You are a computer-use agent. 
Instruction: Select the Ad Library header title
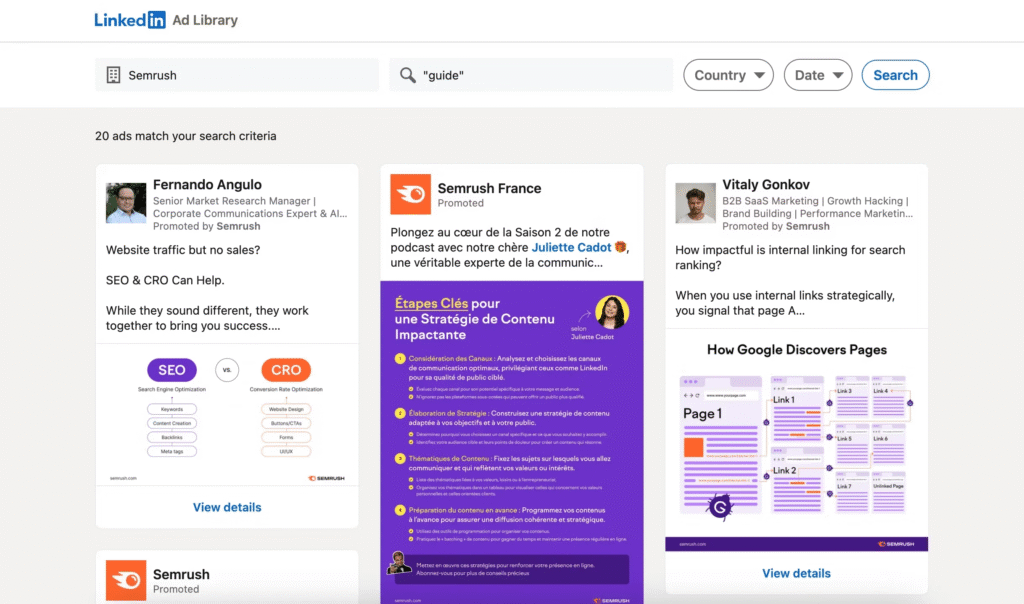[205, 20]
